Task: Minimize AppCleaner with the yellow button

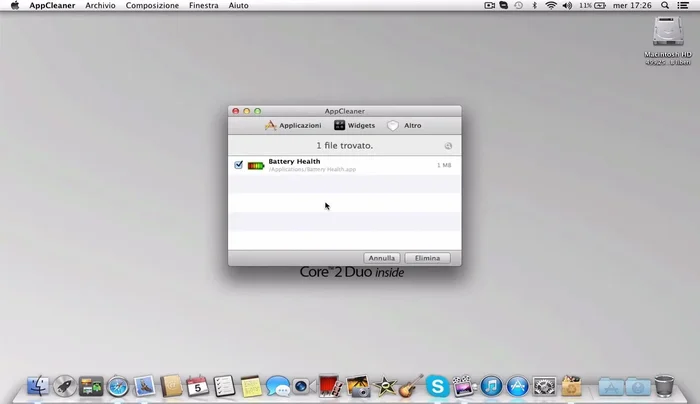Action: click(246, 111)
